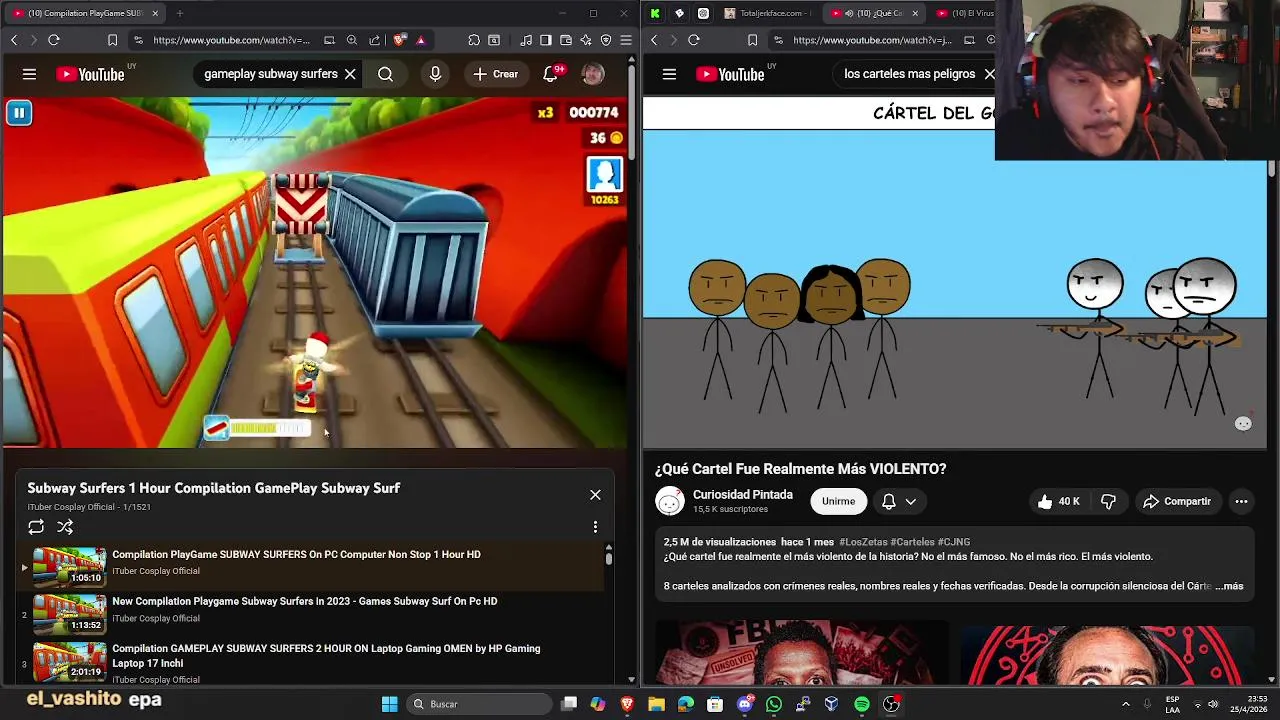Toggle the sidebar panel in left browser

(x=546, y=40)
